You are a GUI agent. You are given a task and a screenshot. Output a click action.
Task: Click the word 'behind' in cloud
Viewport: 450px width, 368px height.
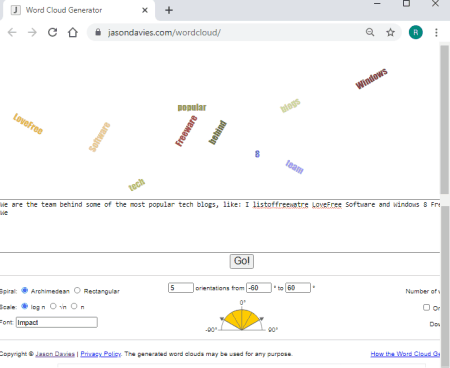click(217, 132)
